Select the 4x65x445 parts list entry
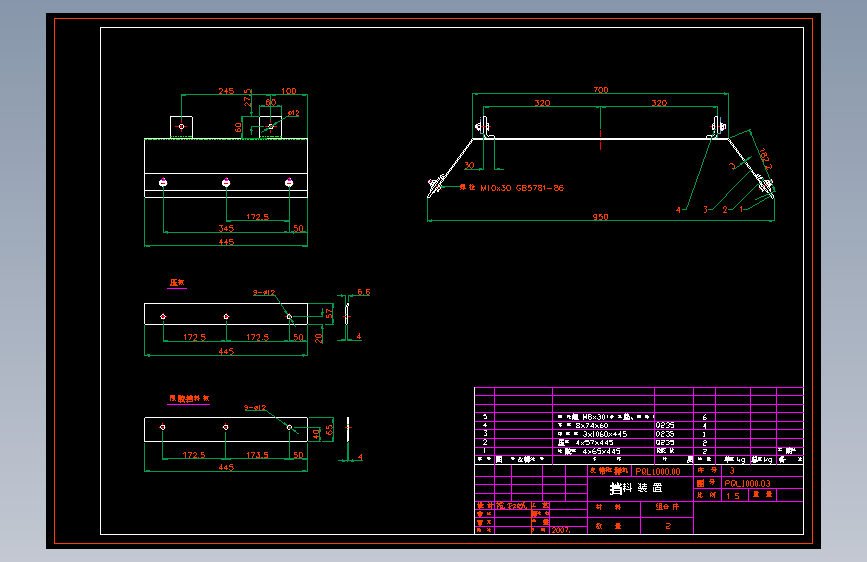Image resolution: width=867 pixels, height=562 pixels. click(x=601, y=451)
